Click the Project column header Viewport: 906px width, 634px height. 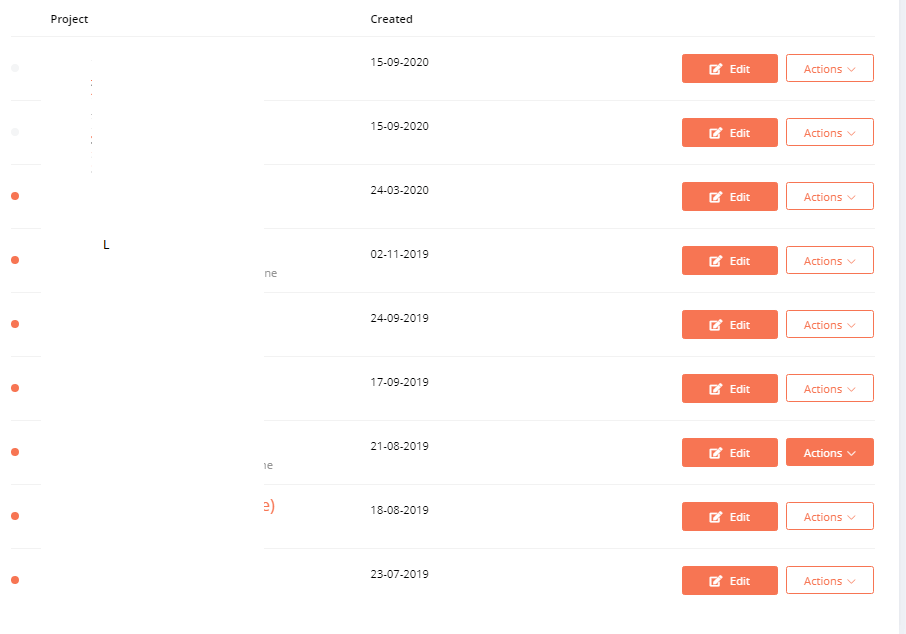pos(69,19)
